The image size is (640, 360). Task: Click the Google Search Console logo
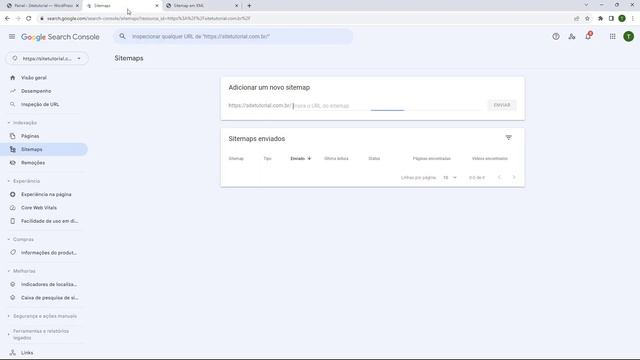coord(60,37)
